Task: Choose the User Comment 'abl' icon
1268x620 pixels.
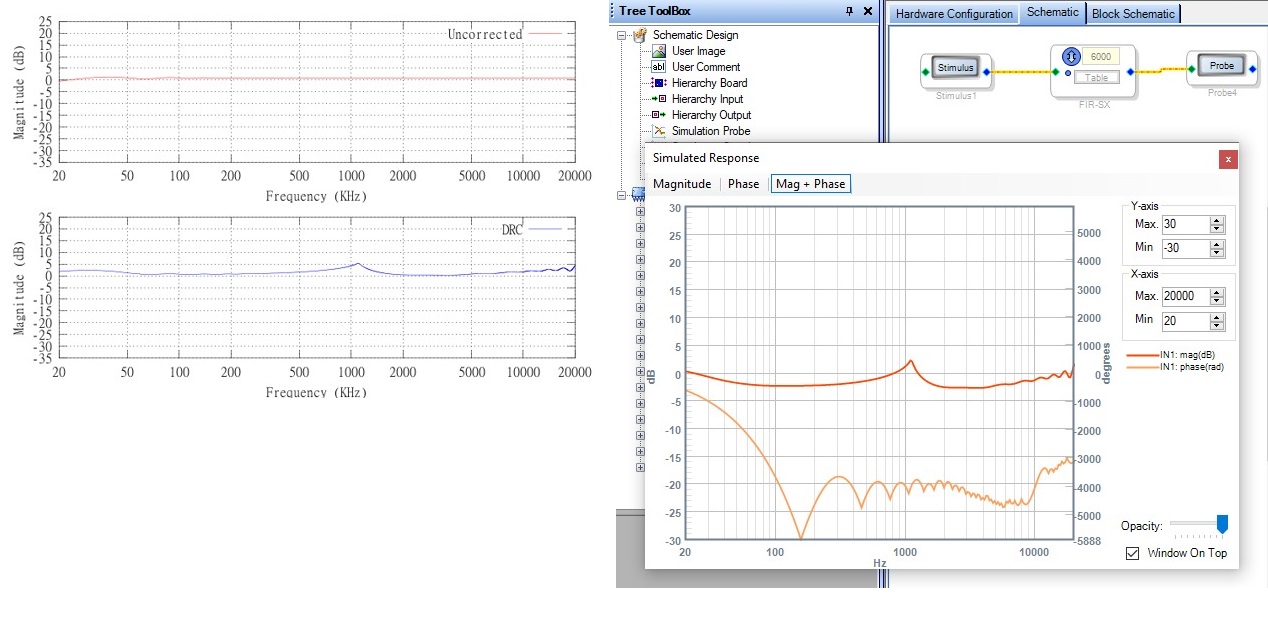Action: (659, 67)
